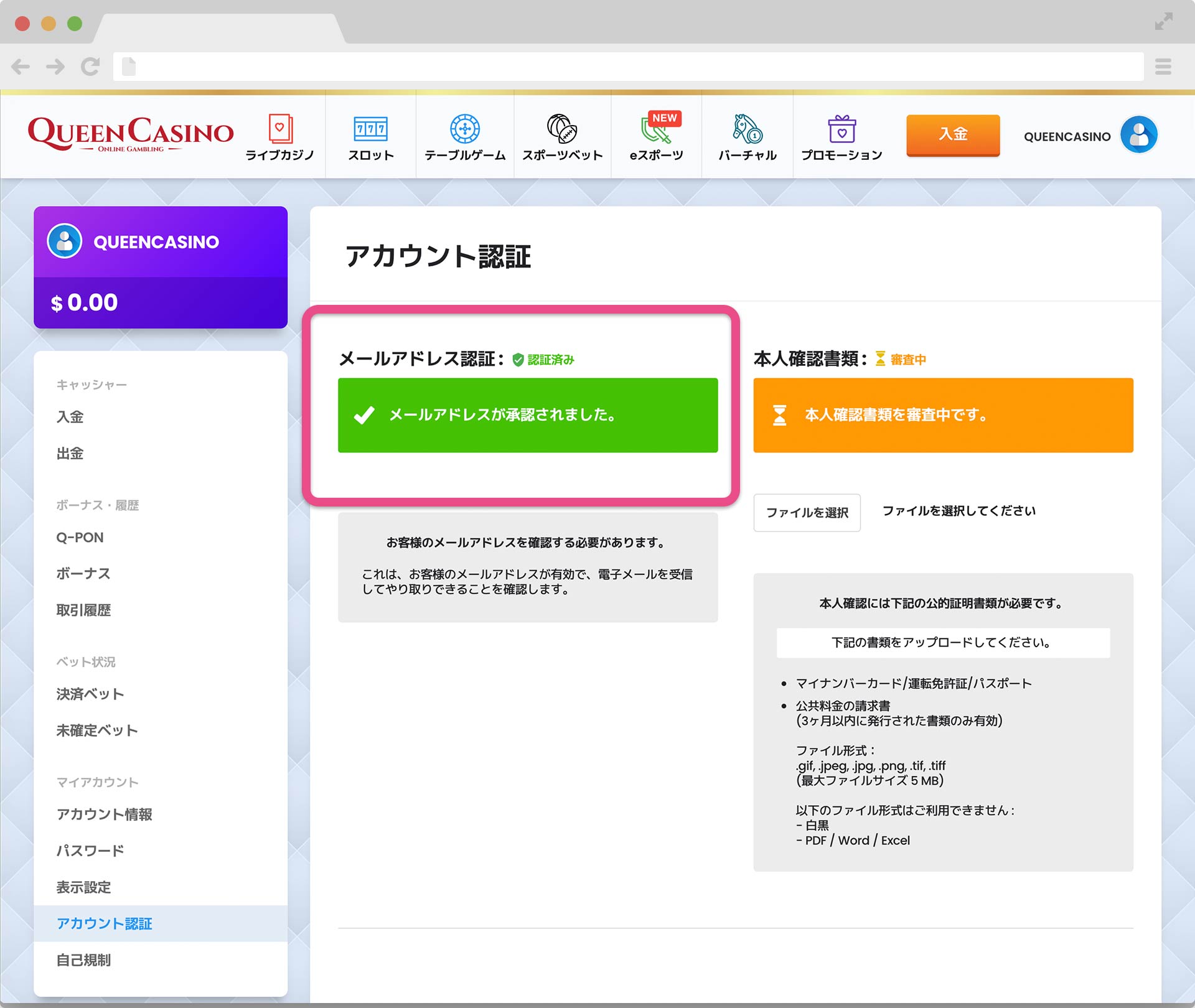Click the macOS green zoom button
The image size is (1195, 1008).
tap(75, 24)
